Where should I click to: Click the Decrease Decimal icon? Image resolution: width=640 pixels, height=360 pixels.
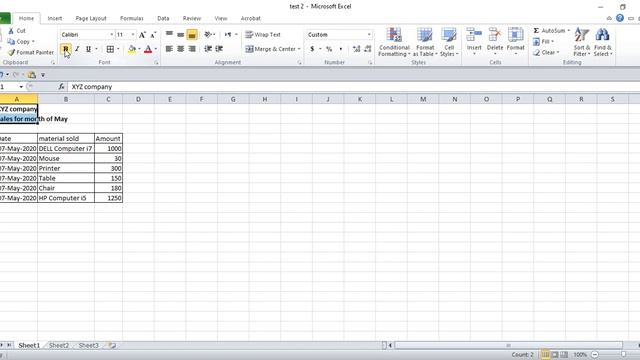pyautogui.click(x=368, y=49)
